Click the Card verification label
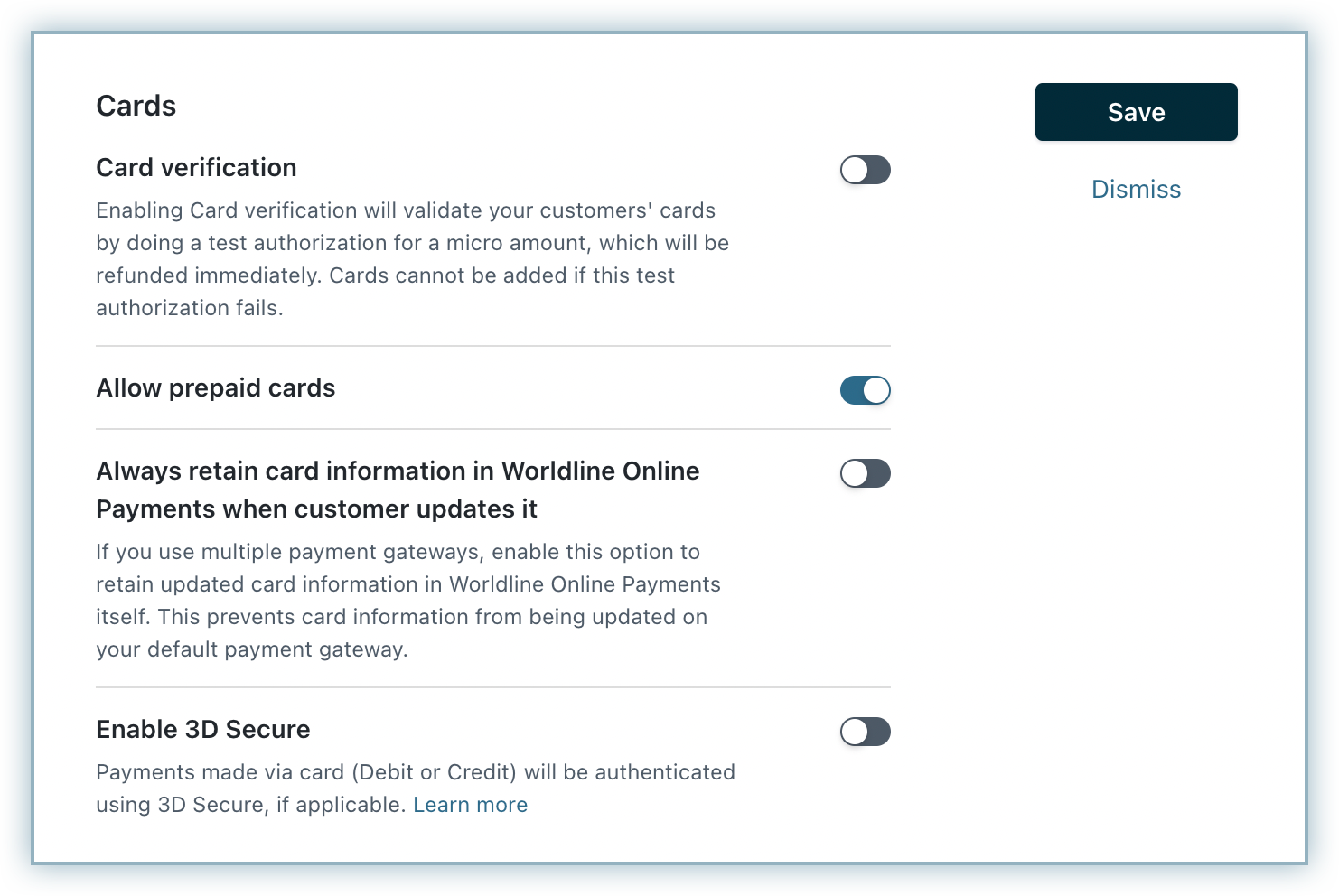Viewport: 1339px width, 896px height. (x=196, y=168)
